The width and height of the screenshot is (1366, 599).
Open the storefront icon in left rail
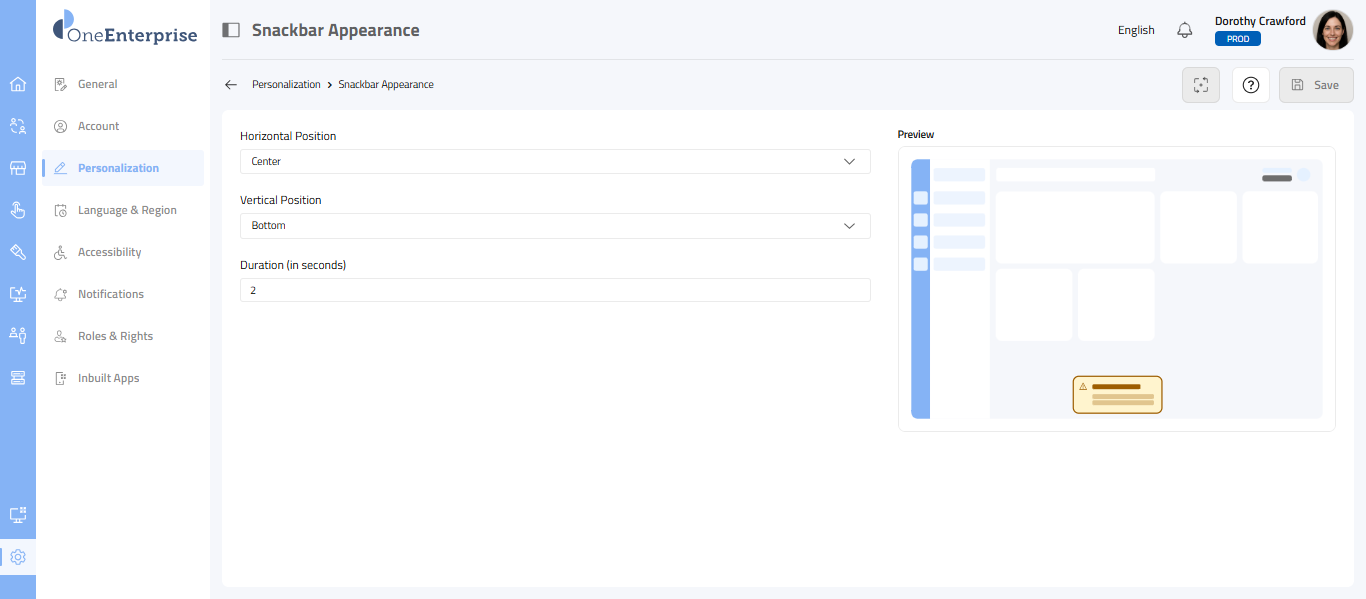click(x=18, y=168)
